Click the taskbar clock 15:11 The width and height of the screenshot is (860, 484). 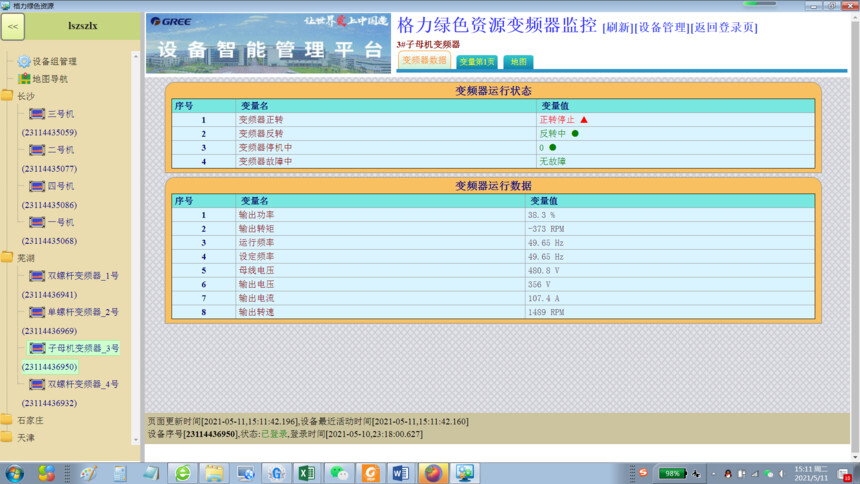point(811,473)
